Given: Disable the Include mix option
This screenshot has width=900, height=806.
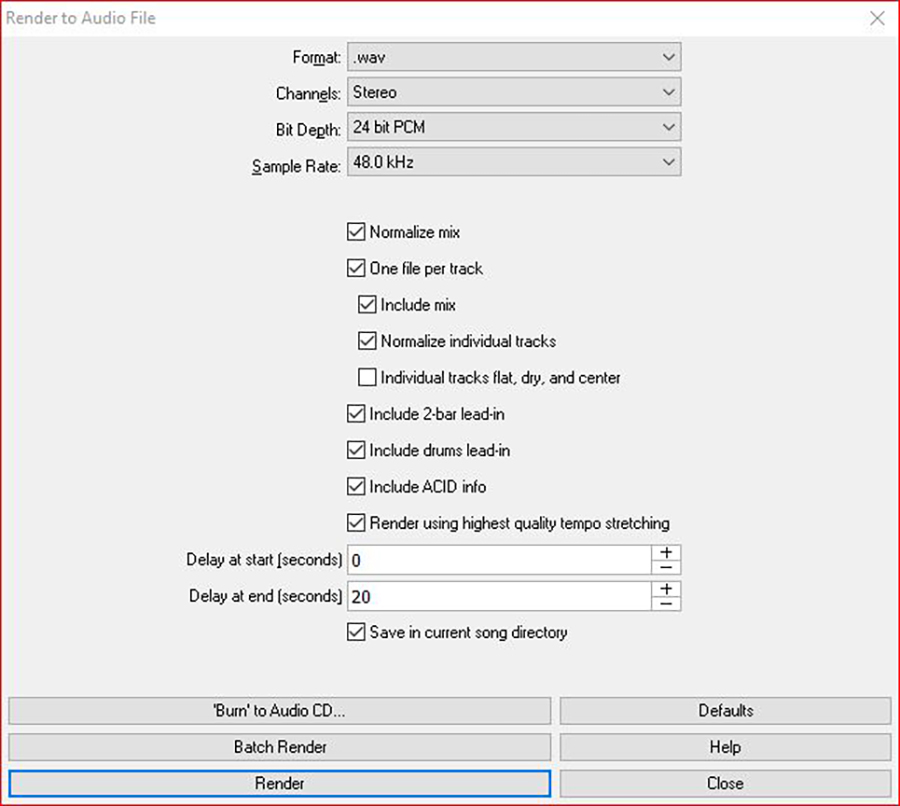Looking at the screenshot, I should [367, 304].
